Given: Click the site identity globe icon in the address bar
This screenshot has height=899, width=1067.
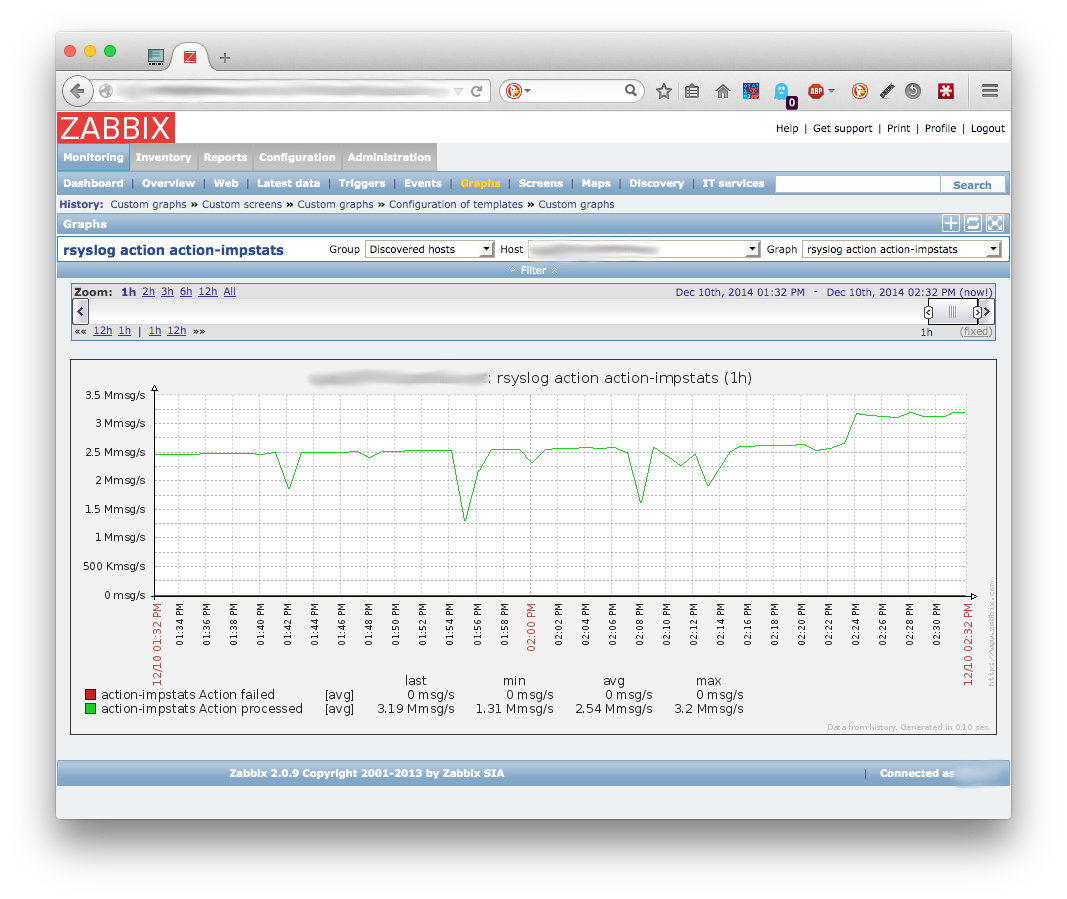Looking at the screenshot, I should click(x=105, y=91).
